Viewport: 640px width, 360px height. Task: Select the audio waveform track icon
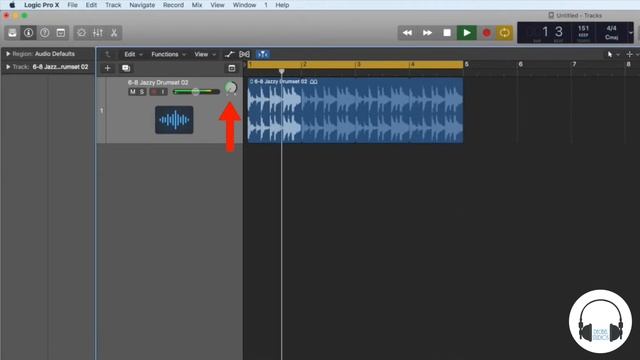(174, 120)
